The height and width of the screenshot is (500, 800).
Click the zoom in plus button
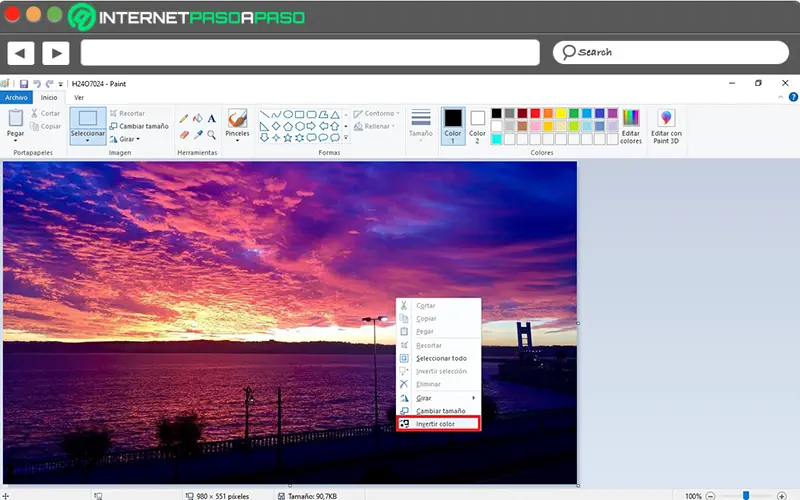(x=782, y=496)
